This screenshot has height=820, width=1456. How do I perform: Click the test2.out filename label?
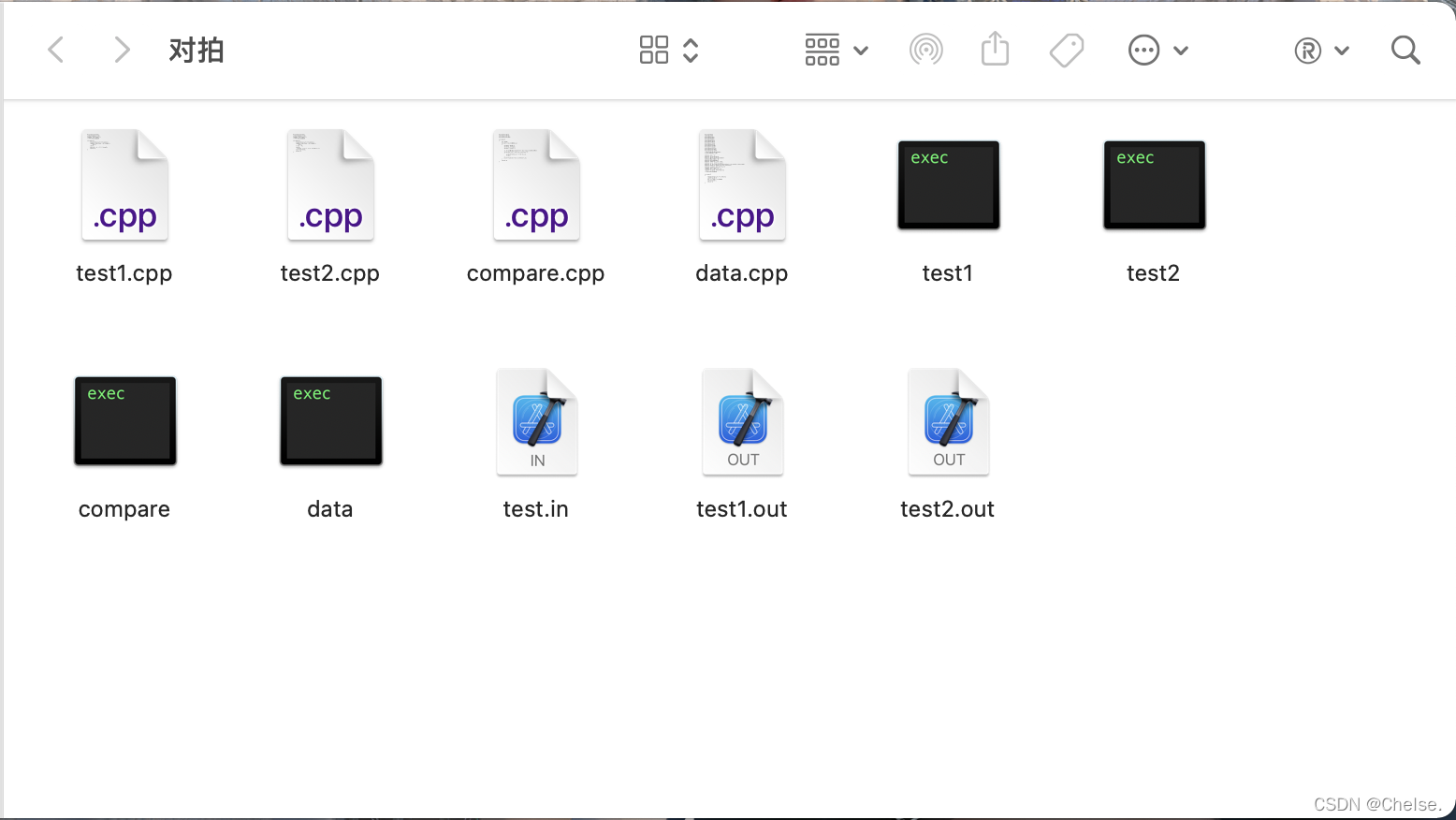pyautogui.click(x=948, y=509)
